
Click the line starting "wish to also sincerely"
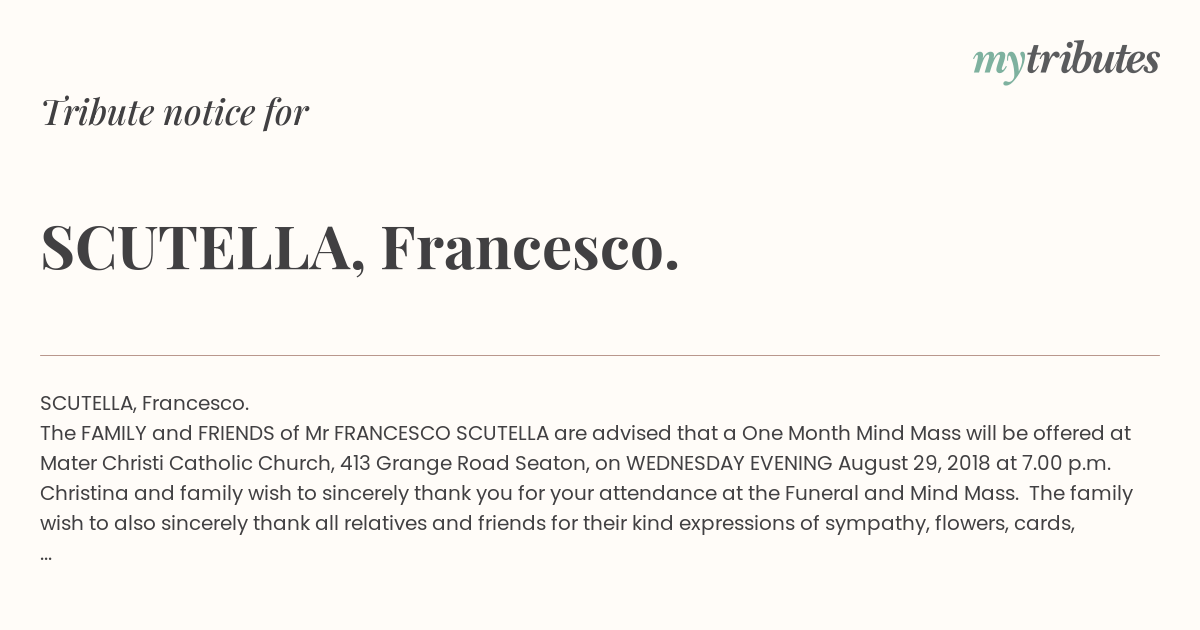point(557,523)
